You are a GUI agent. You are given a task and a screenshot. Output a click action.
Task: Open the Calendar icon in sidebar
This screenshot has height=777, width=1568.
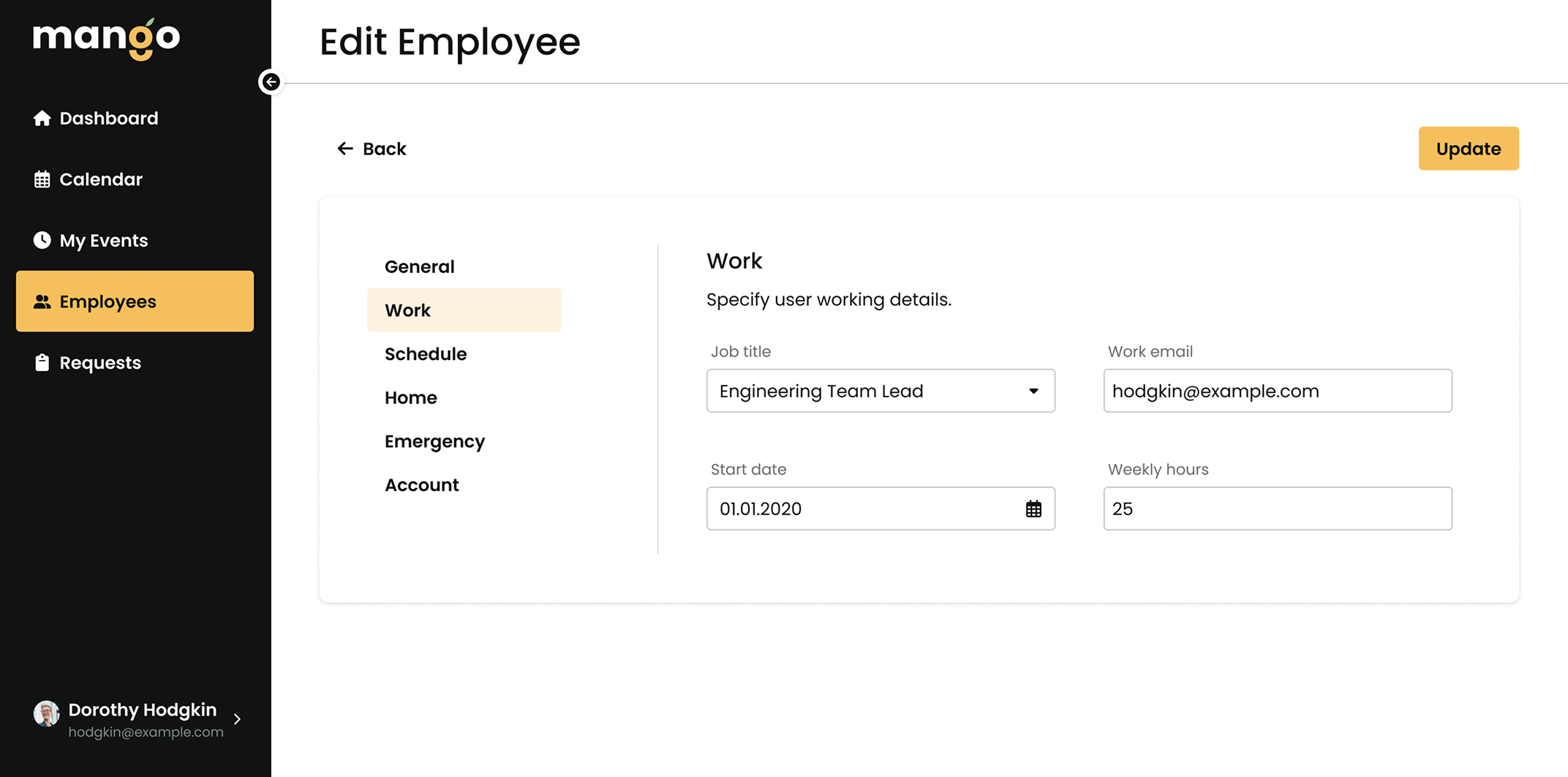(42, 179)
